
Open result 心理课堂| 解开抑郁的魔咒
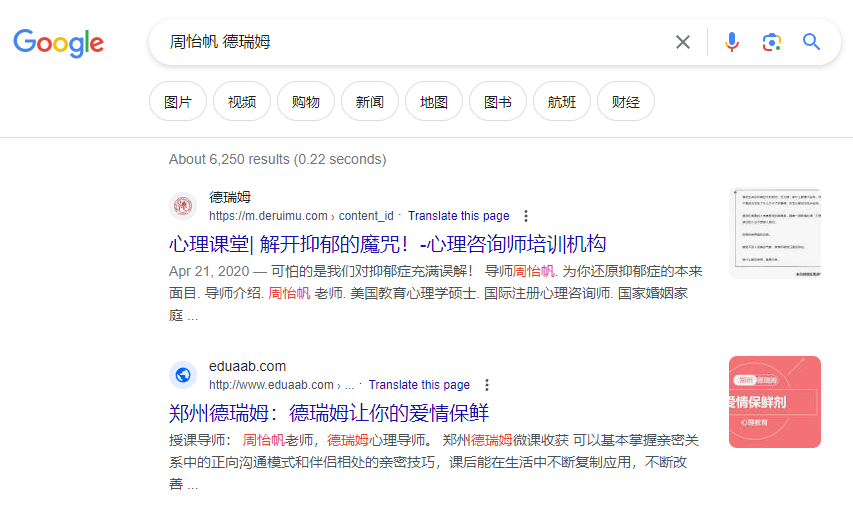(x=387, y=244)
